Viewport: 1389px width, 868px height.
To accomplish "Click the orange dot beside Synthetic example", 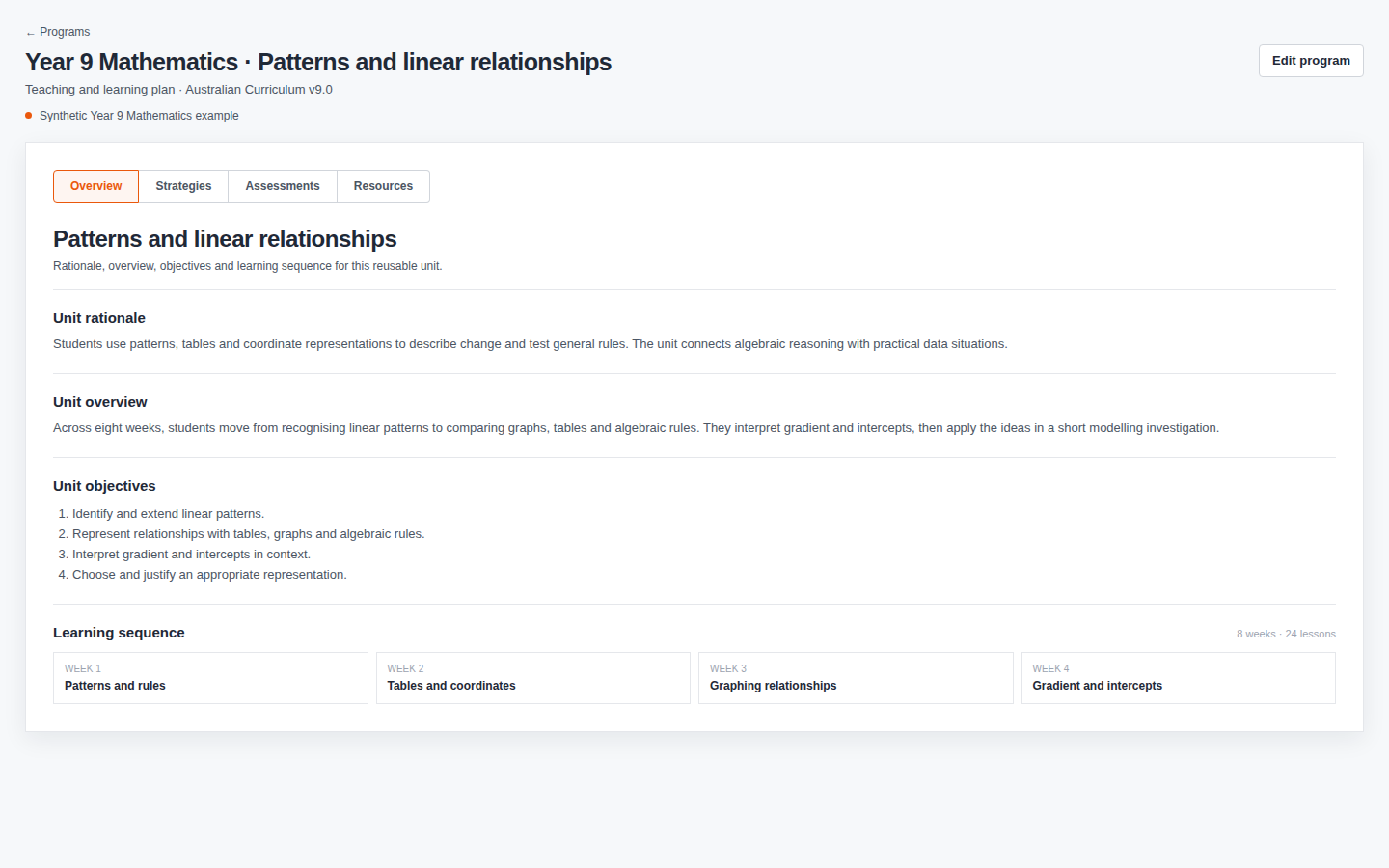I will click(x=29, y=116).
